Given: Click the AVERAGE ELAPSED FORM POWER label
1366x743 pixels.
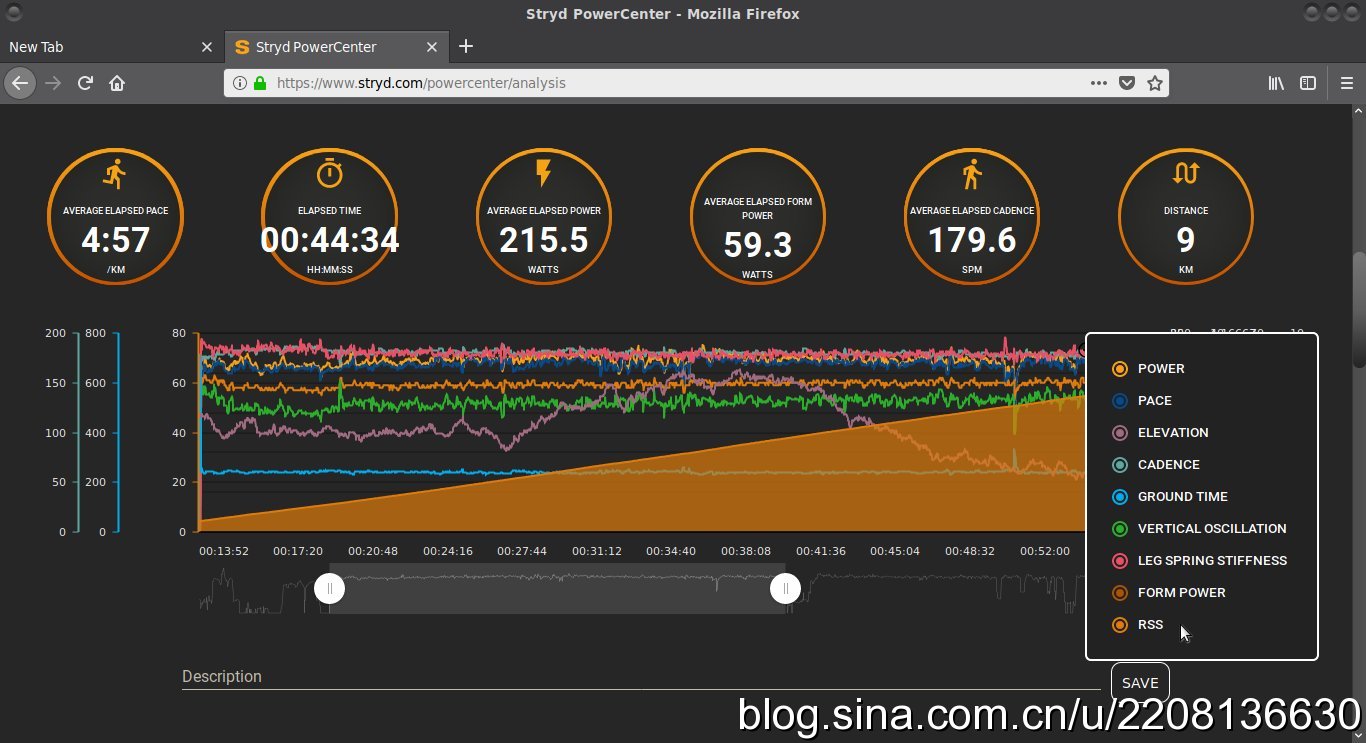Looking at the screenshot, I should pos(758,208).
